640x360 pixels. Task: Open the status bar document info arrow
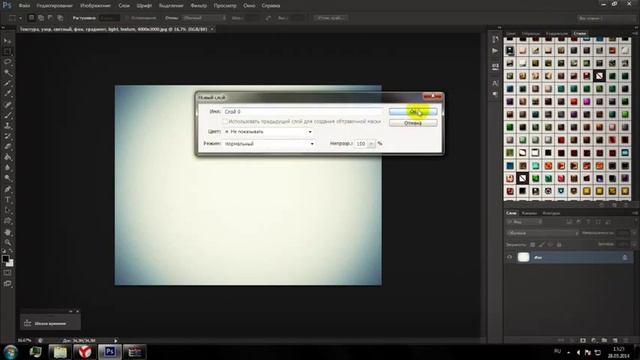116,340
